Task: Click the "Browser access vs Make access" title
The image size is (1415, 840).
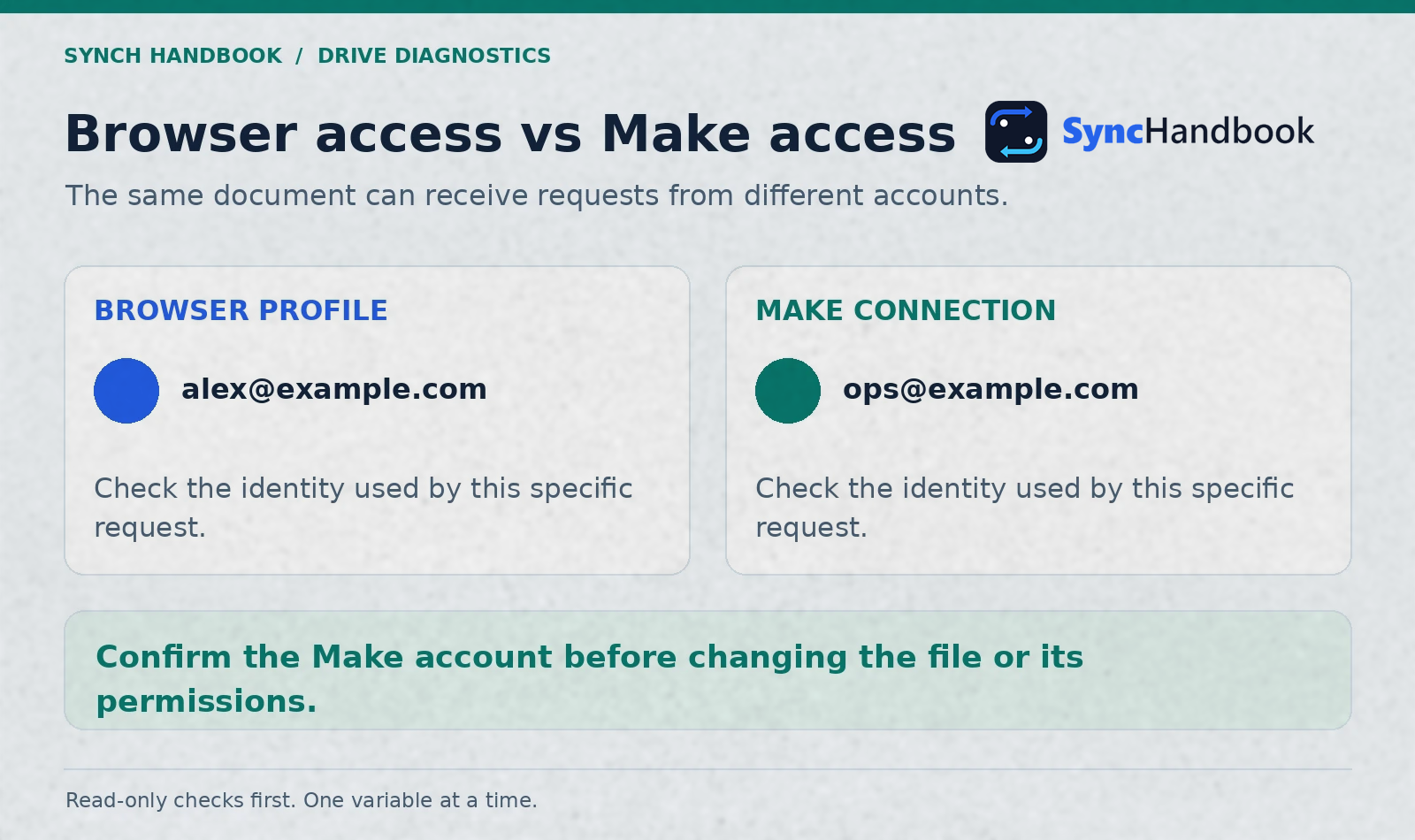Action: 510,134
